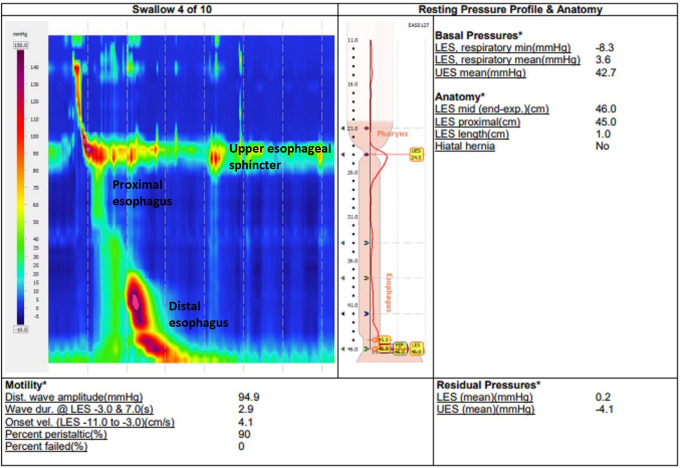This screenshot has width=681, height=468.
Task: Click the -10.0 minimum box on the color scale
Action: (x=20, y=330)
